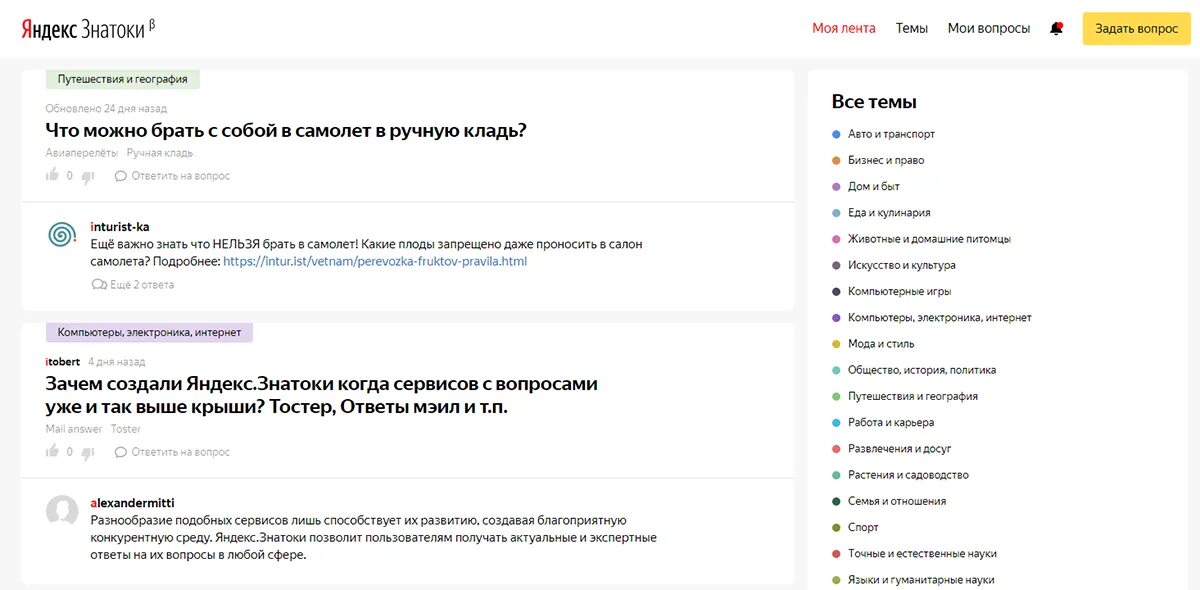Choose the Дом и быт topic
Image resolution: width=1200 pixels, height=590 pixels.
874,186
